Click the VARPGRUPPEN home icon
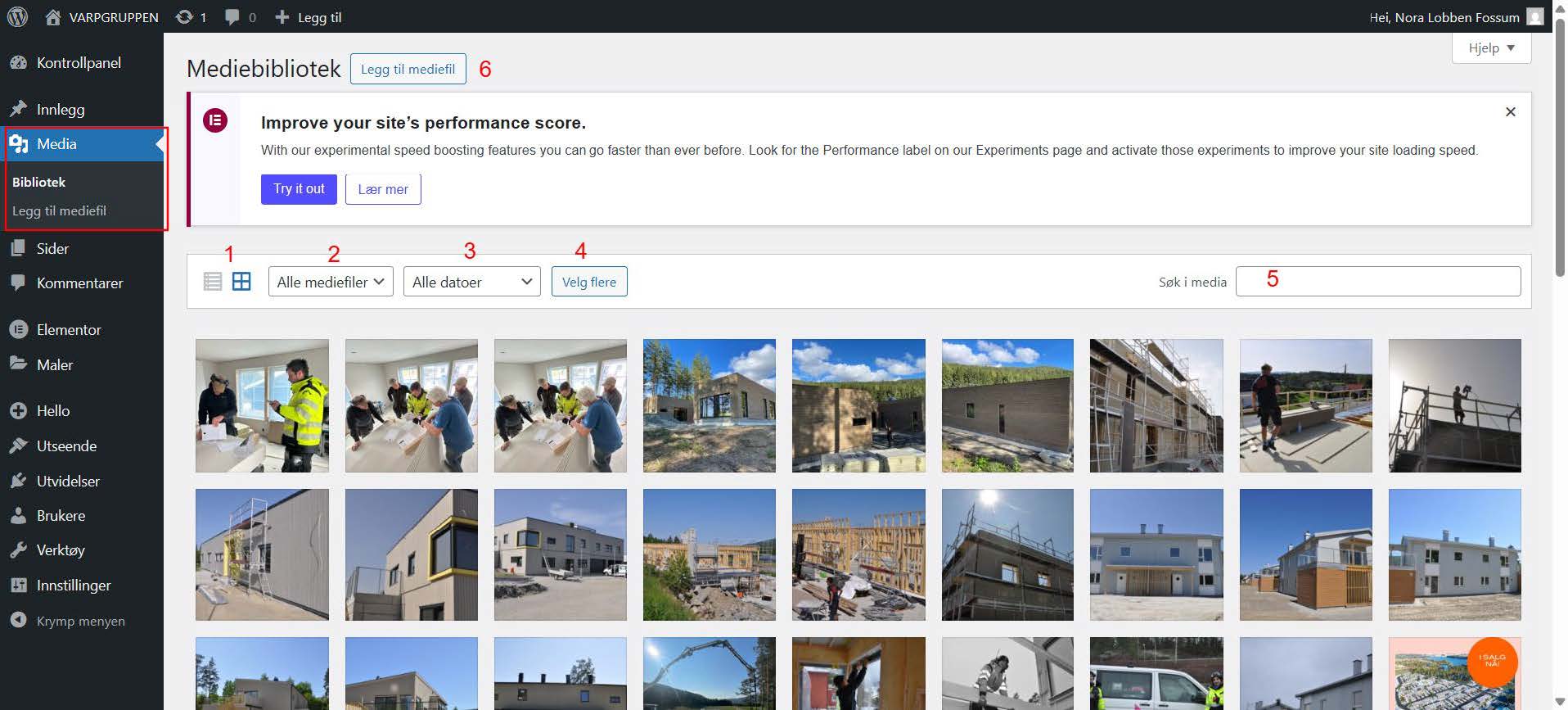Viewport: 1568px width, 710px height. pyautogui.click(x=53, y=16)
